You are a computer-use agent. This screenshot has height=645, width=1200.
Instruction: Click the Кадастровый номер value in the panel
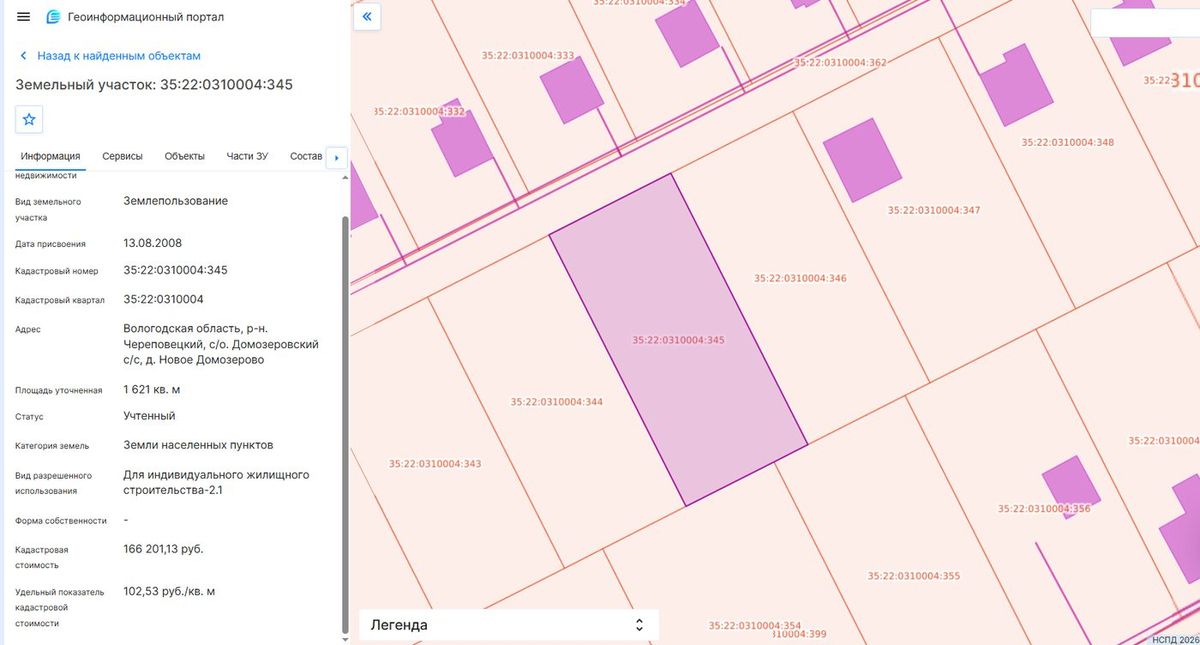tap(176, 270)
